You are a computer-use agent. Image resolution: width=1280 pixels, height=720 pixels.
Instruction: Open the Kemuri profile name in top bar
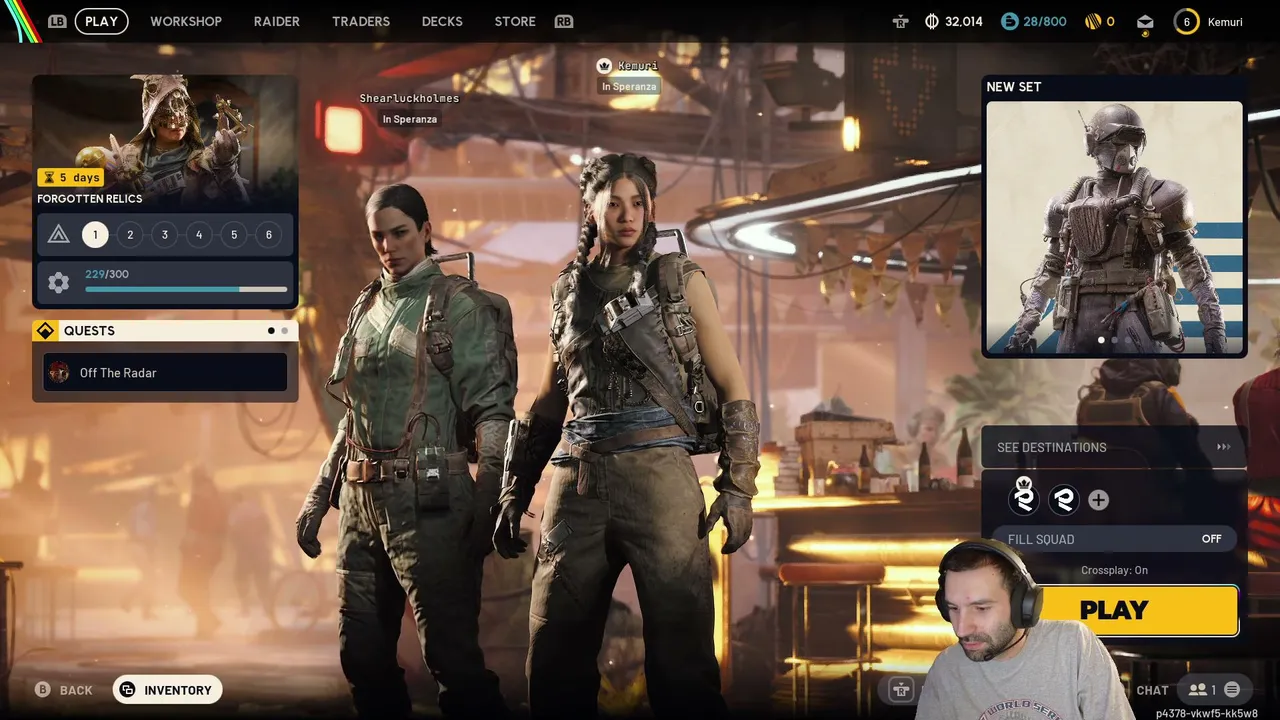[x=1225, y=21]
